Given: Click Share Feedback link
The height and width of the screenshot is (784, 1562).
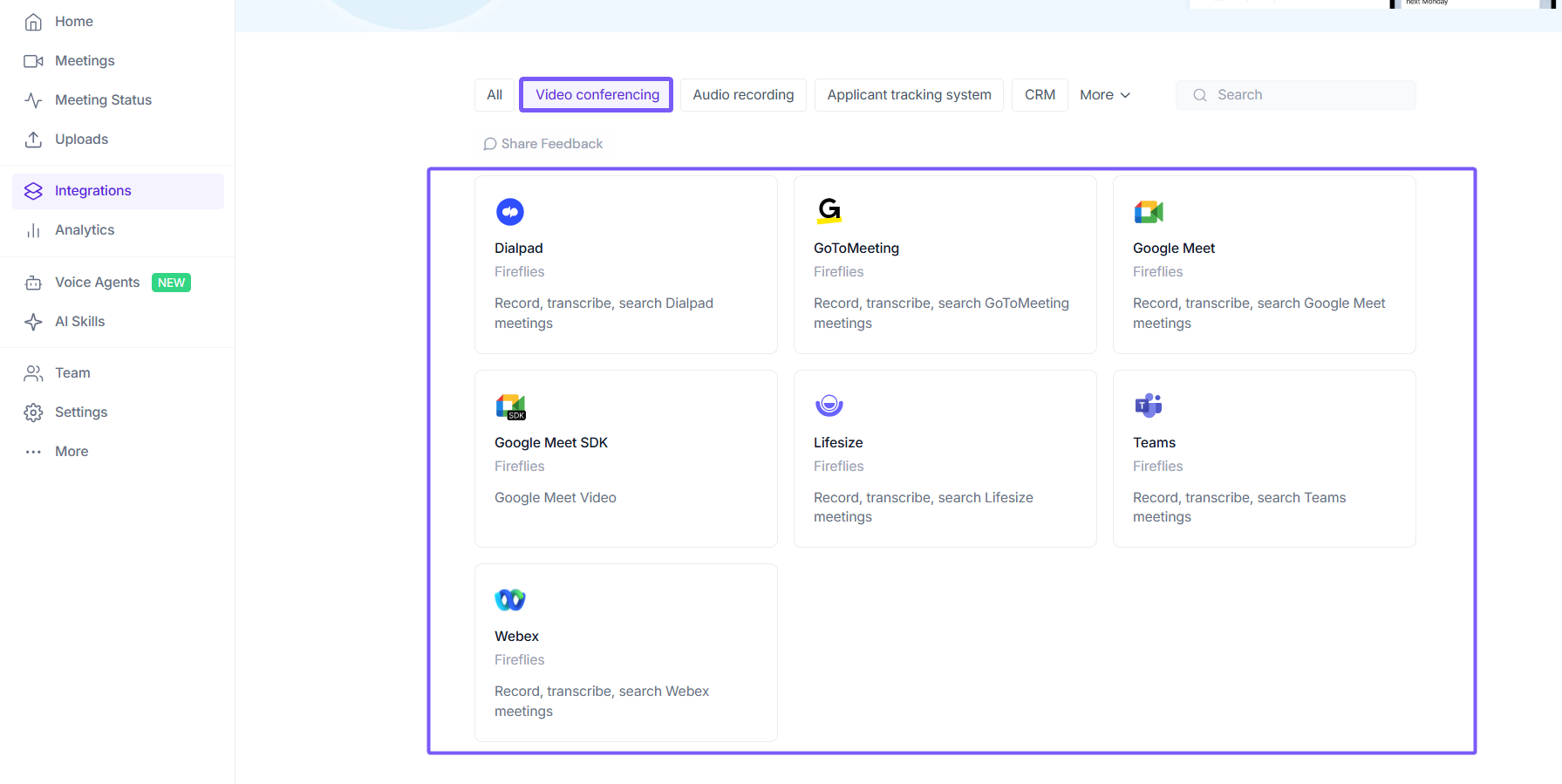Looking at the screenshot, I should [x=543, y=144].
